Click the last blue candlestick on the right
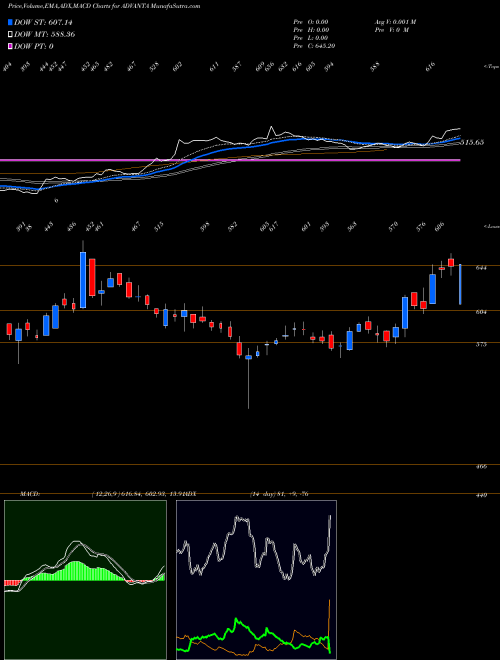500x660 pixels. [x=460, y=284]
